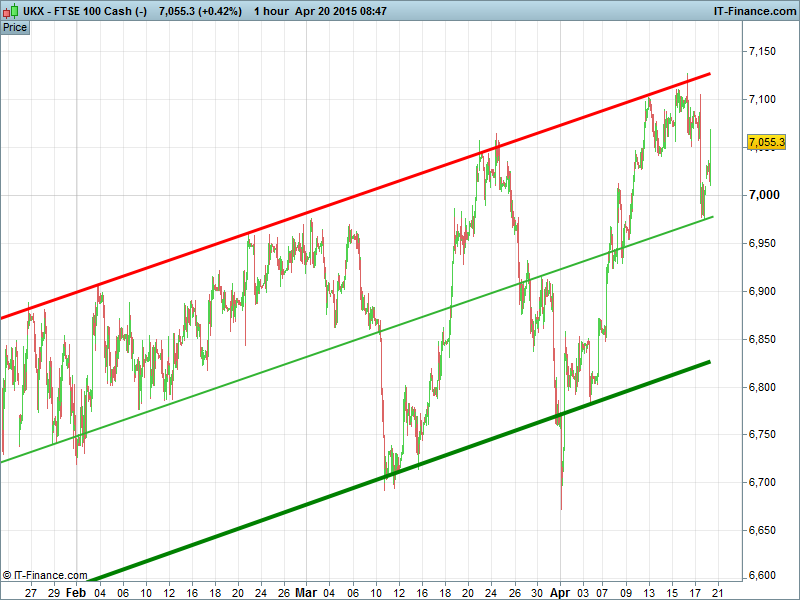Image resolution: width=800 pixels, height=600 pixels.
Task: Select the Price panel tab
Action: [x=15, y=27]
